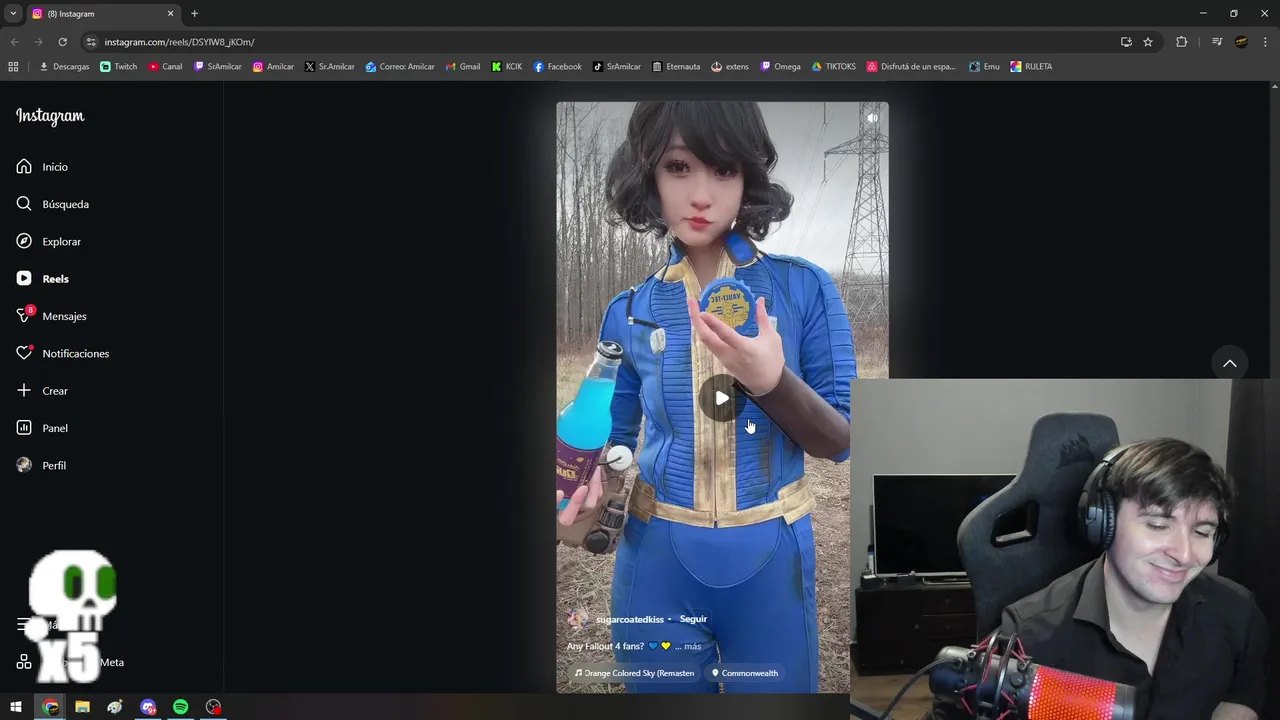Play the paused reel video

coord(721,398)
